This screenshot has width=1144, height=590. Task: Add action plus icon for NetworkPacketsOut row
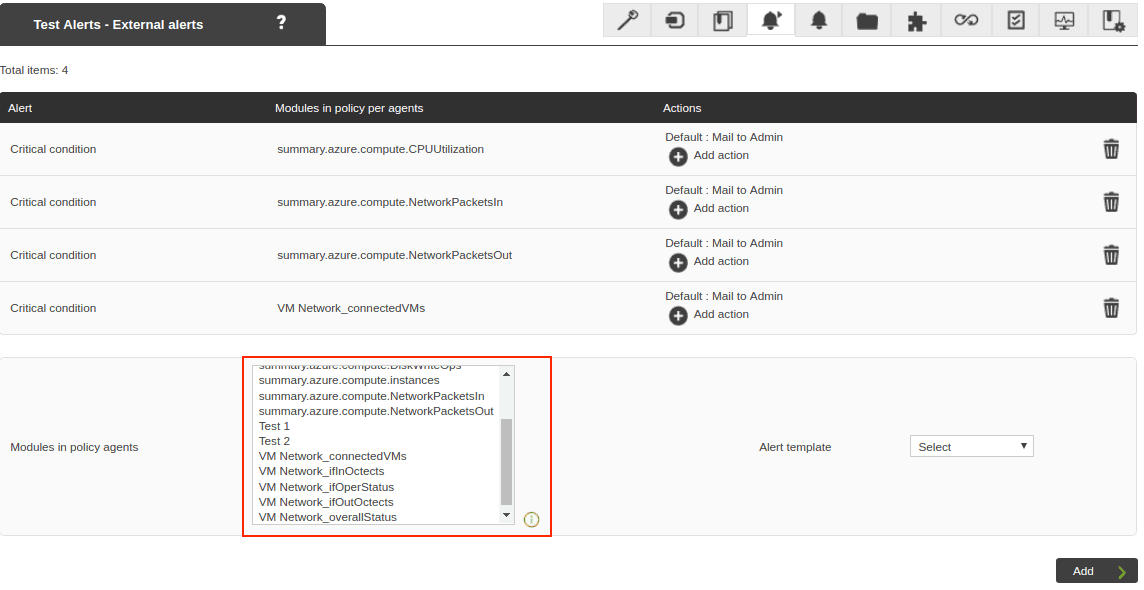[x=678, y=263]
